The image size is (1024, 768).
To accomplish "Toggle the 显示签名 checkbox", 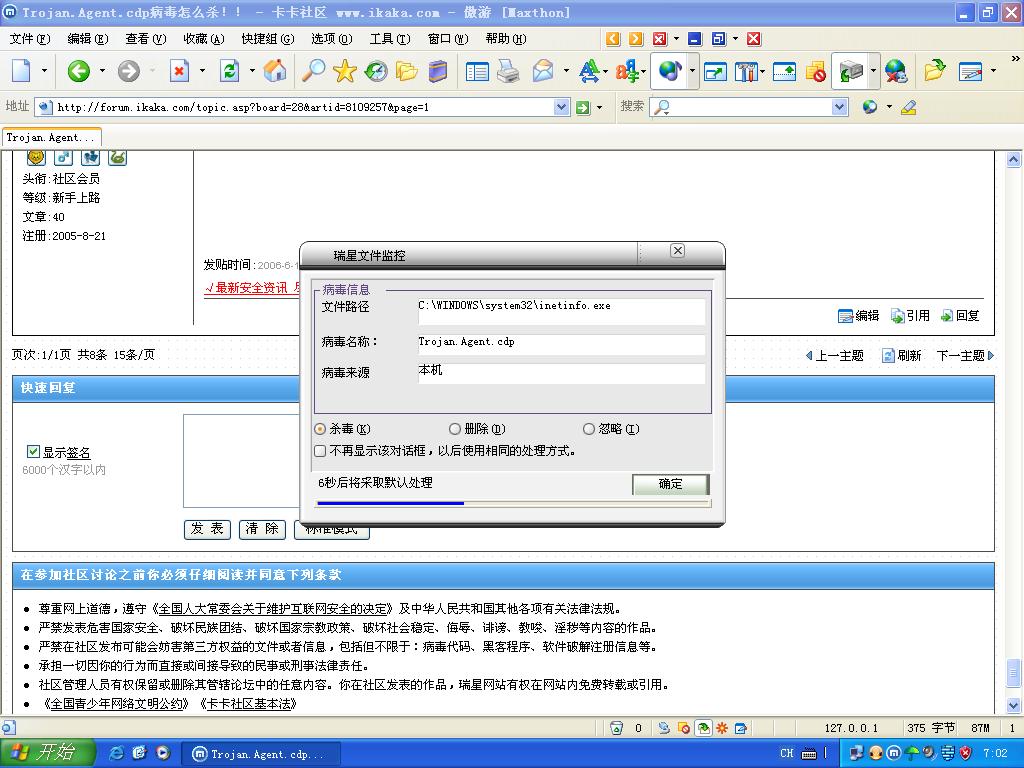I will click(x=33, y=451).
